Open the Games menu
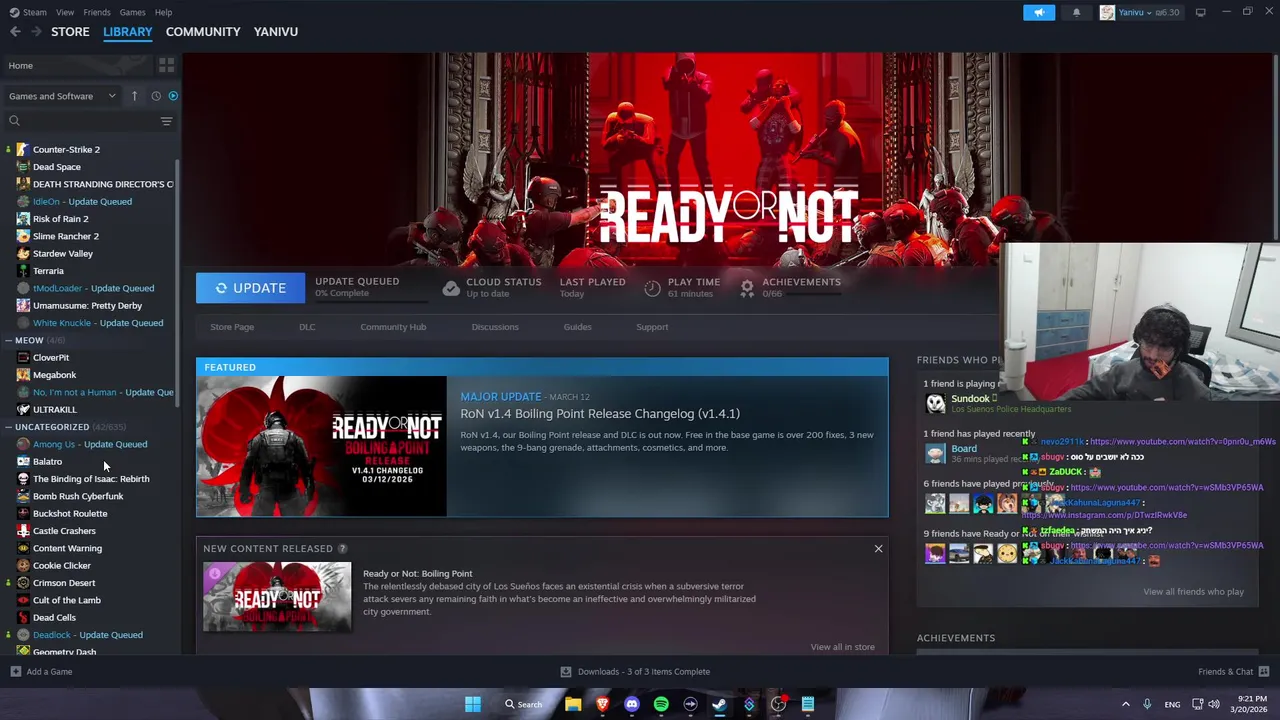This screenshot has height=720, width=1280. click(132, 12)
